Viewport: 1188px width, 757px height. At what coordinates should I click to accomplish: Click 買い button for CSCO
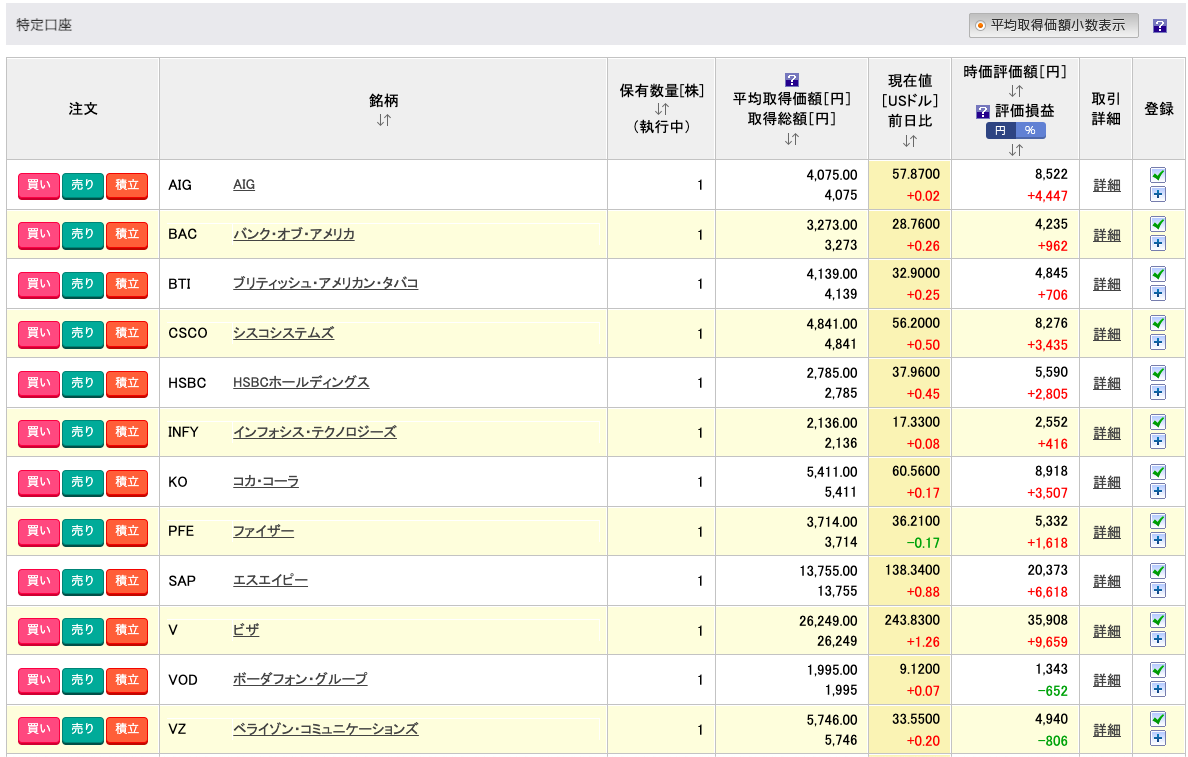(39, 334)
